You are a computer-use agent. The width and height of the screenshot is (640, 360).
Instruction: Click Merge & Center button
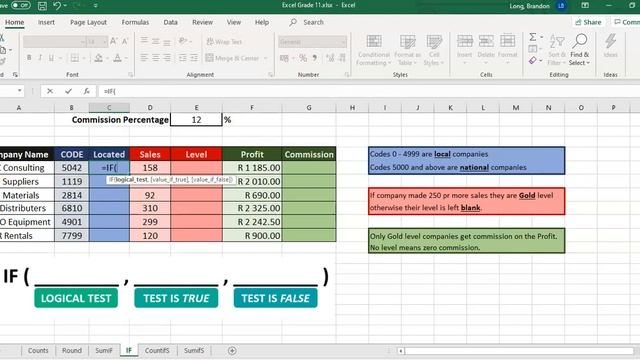[x=232, y=58]
